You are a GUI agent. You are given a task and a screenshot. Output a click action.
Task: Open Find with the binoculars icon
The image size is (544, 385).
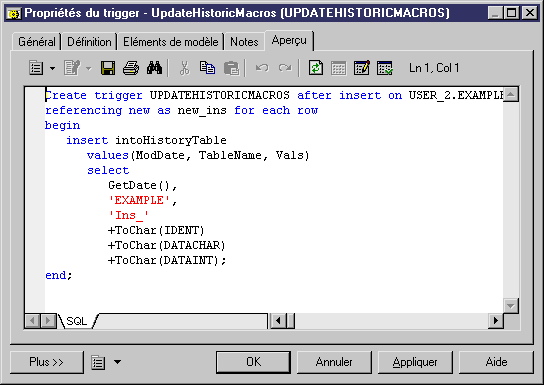click(x=154, y=68)
